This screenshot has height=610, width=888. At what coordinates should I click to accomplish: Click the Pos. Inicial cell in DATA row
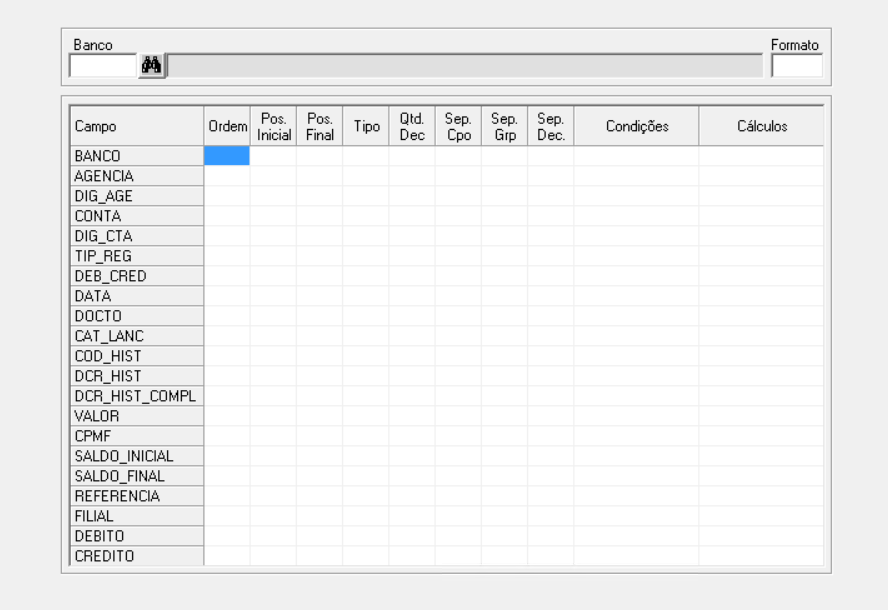click(x=274, y=296)
